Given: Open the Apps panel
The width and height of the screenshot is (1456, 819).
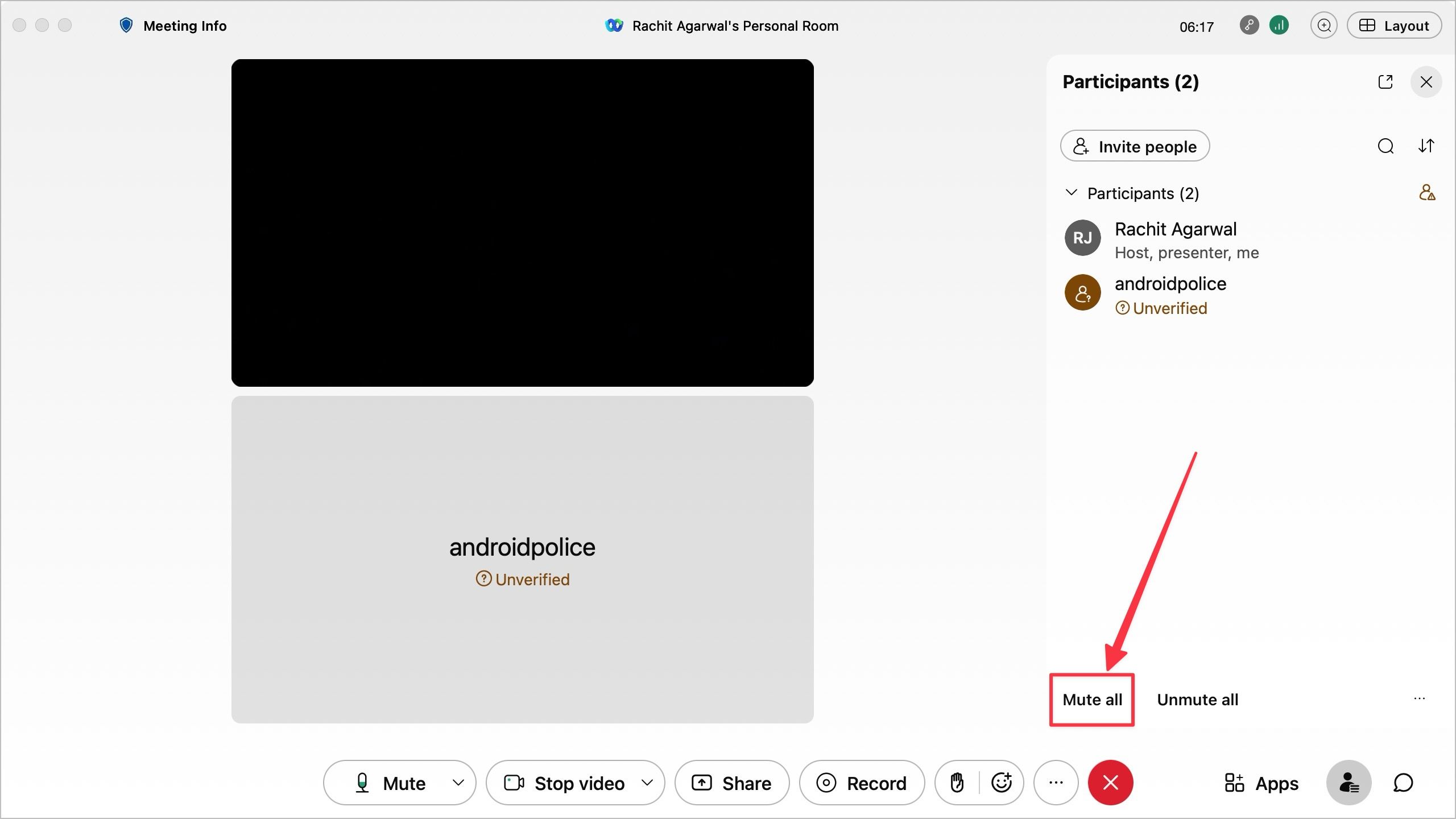Looking at the screenshot, I should coord(1261,783).
